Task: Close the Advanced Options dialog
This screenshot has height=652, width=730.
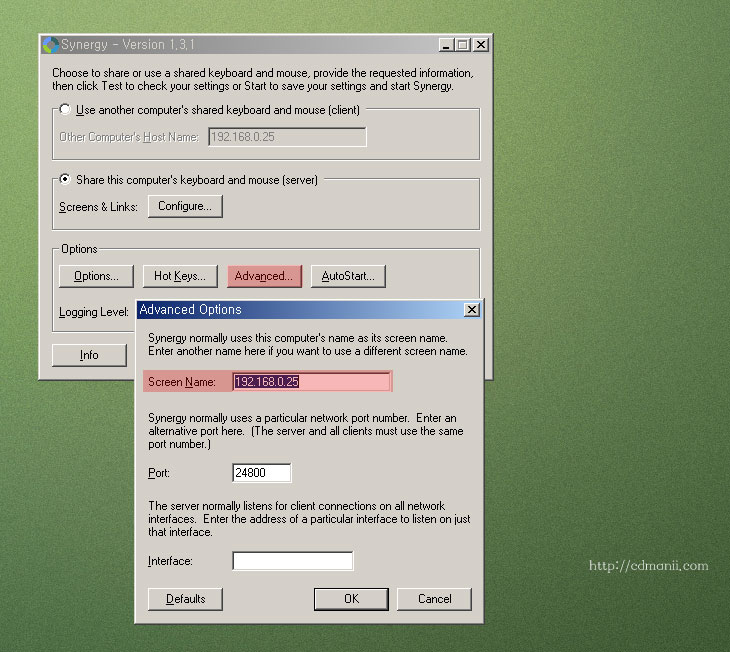Action: tap(472, 310)
